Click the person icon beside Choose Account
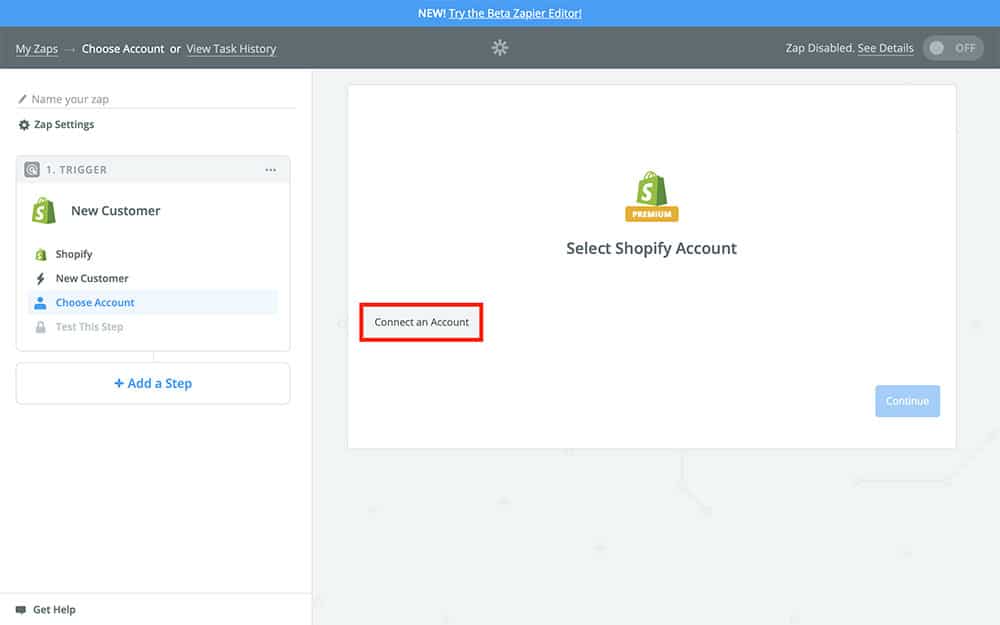The width and height of the screenshot is (1000, 625). pyautogui.click(x=41, y=303)
